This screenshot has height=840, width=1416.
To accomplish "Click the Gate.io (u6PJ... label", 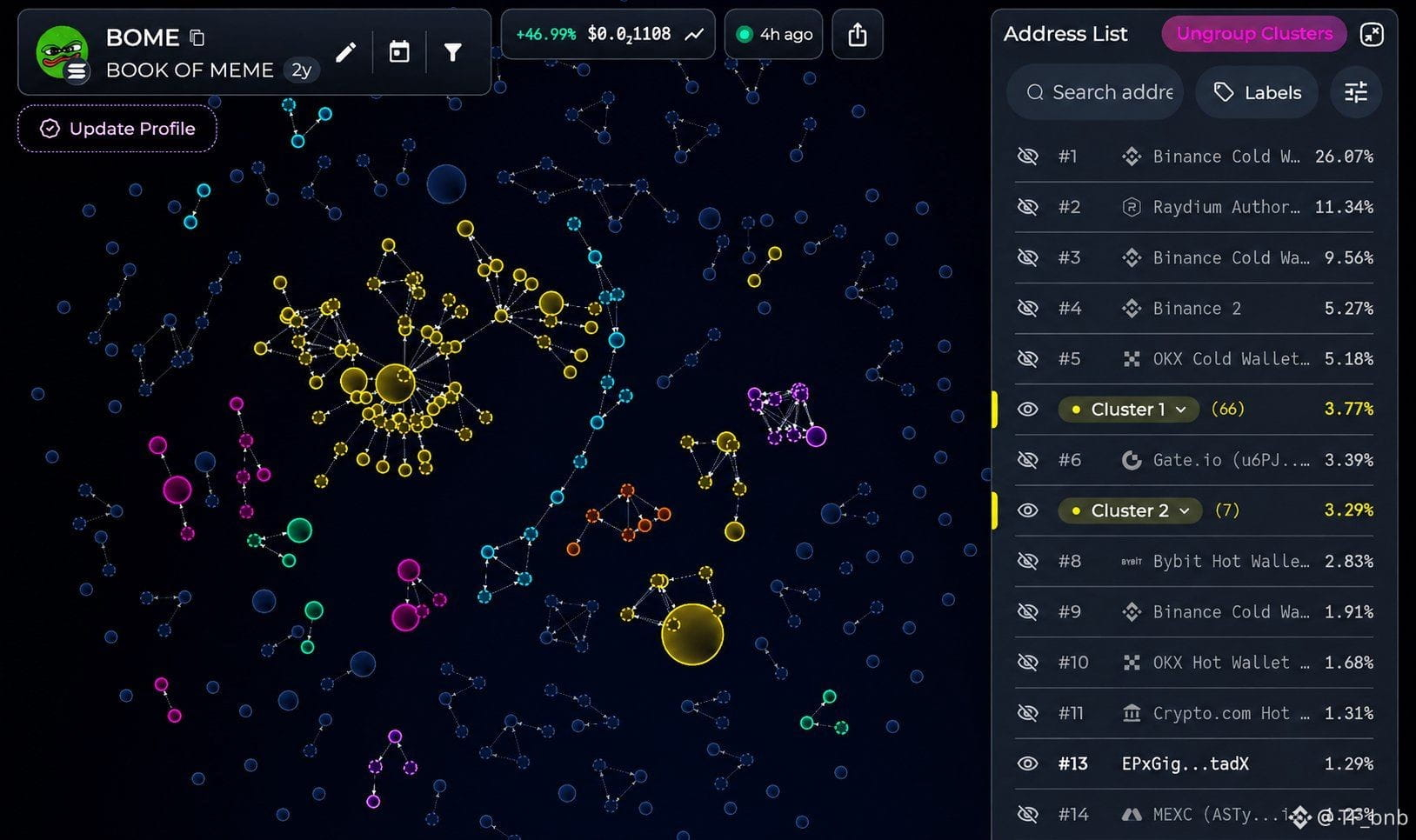I will [x=1231, y=460].
